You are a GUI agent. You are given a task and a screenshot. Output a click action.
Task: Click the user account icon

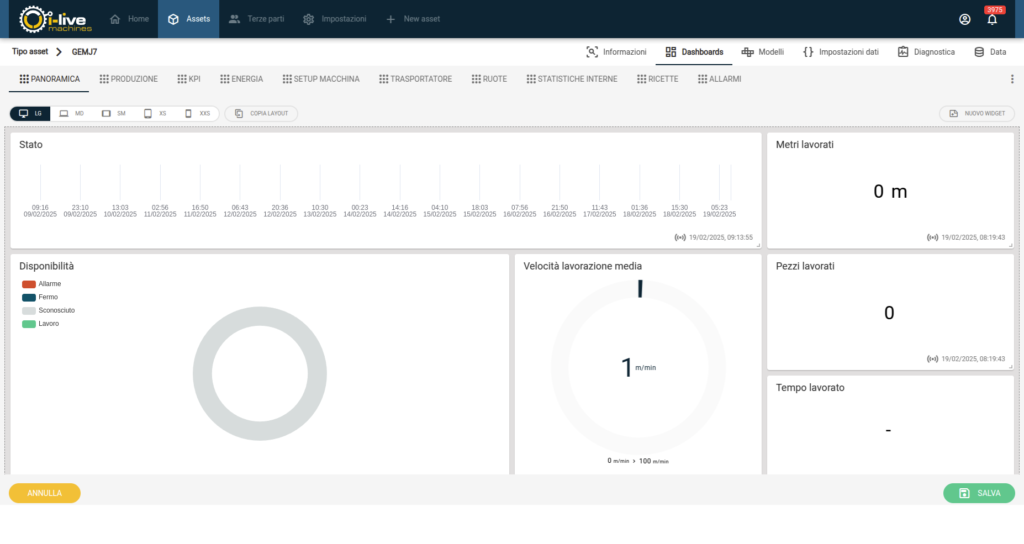pos(964,19)
